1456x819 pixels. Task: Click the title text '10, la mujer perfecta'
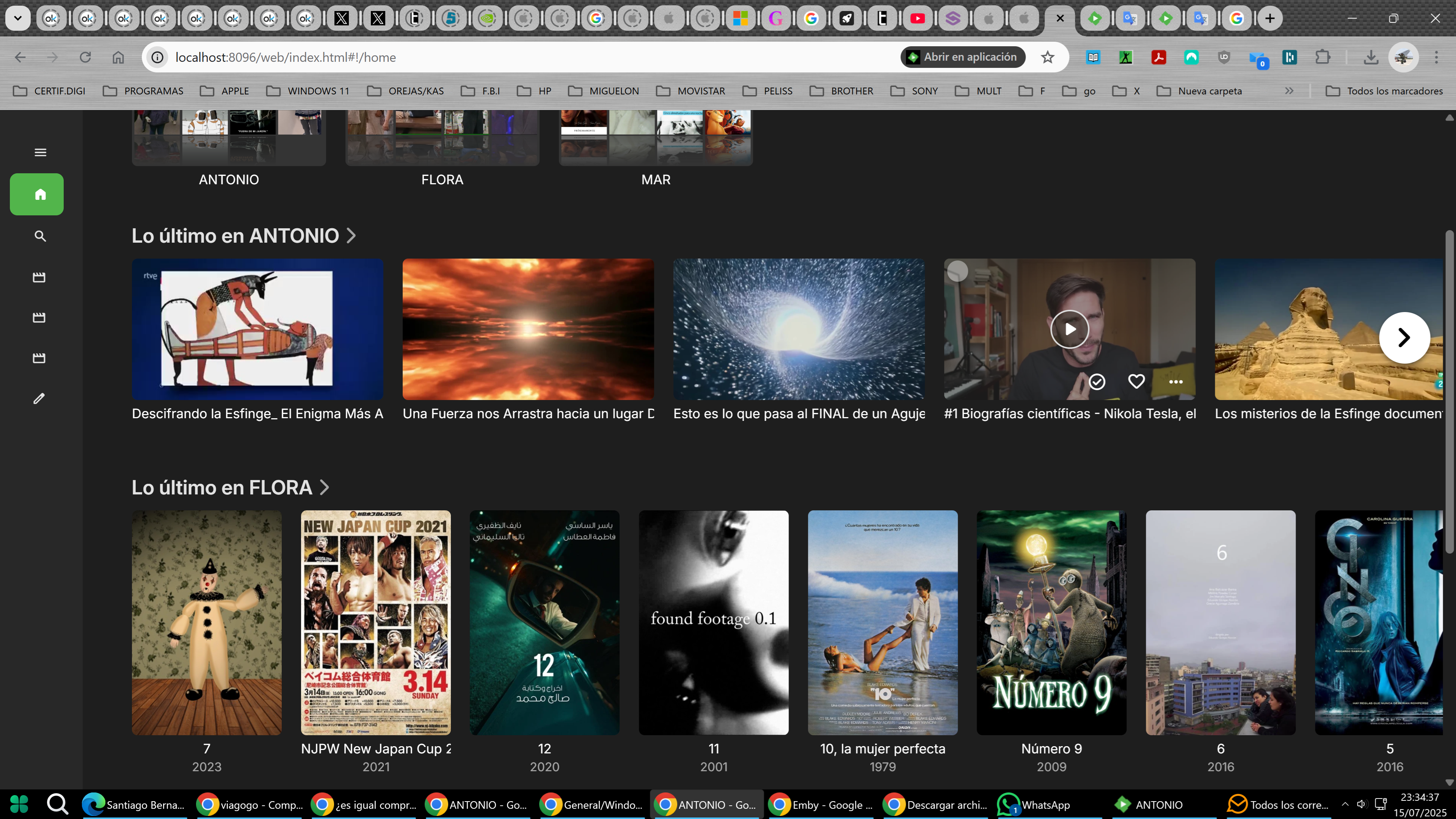pos(882,748)
